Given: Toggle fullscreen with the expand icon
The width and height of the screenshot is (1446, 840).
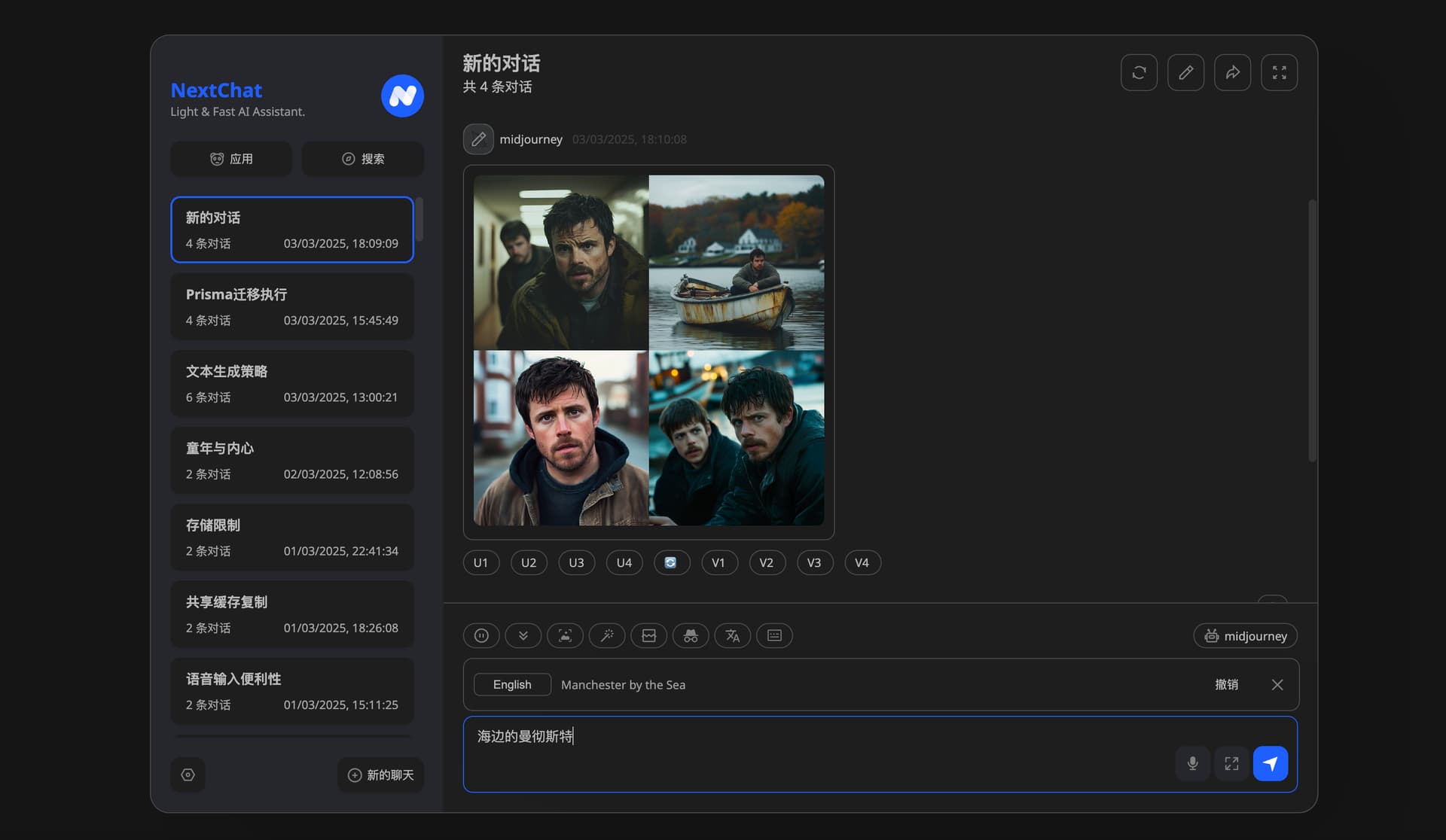Looking at the screenshot, I should [1279, 72].
